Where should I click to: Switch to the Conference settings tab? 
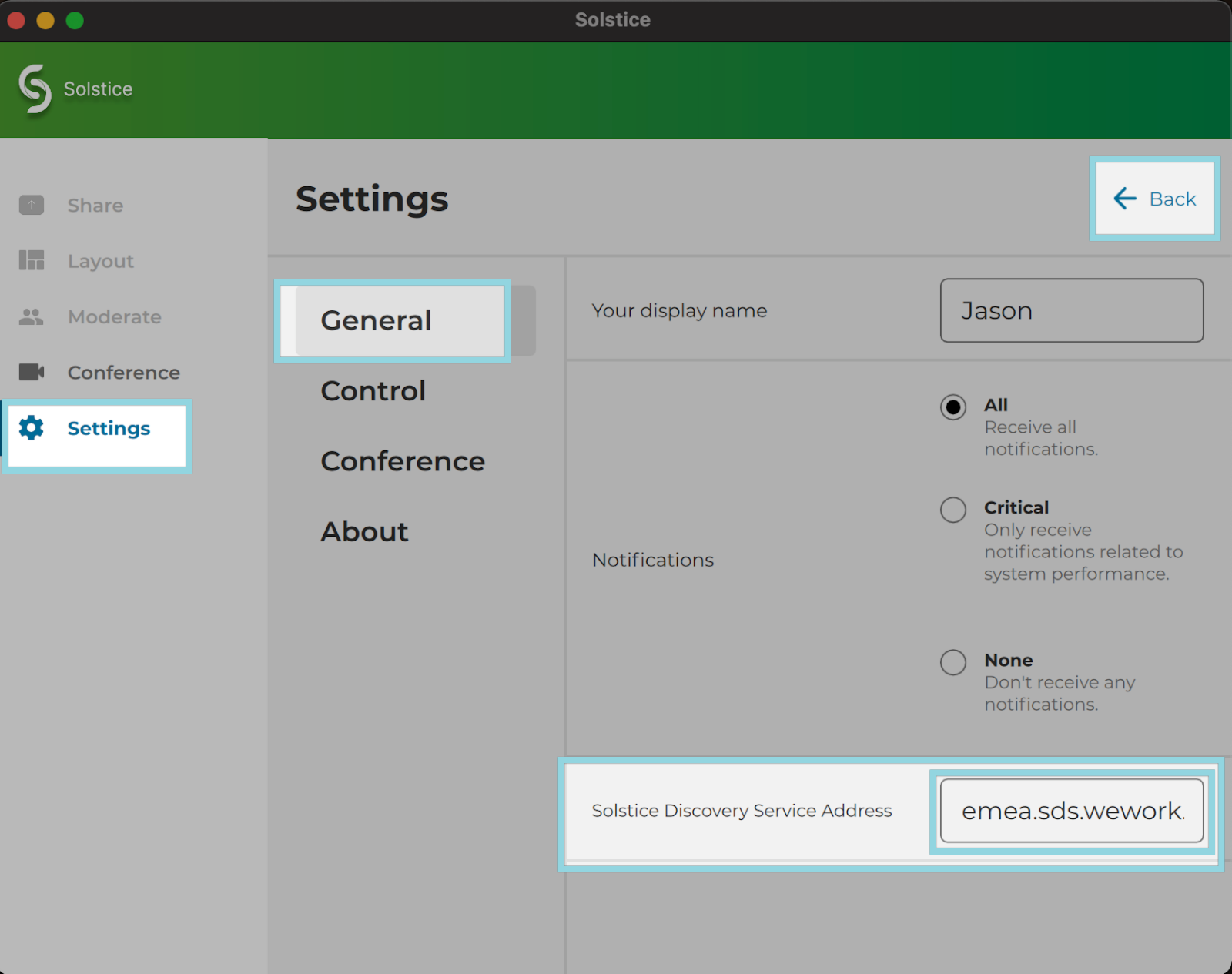click(x=403, y=460)
